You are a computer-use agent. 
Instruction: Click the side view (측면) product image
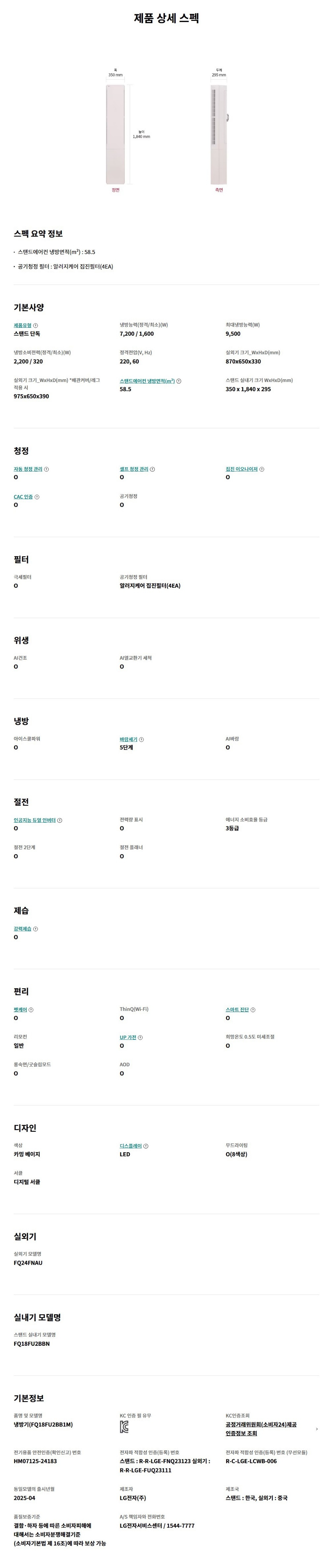pyautogui.click(x=219, y=134)
